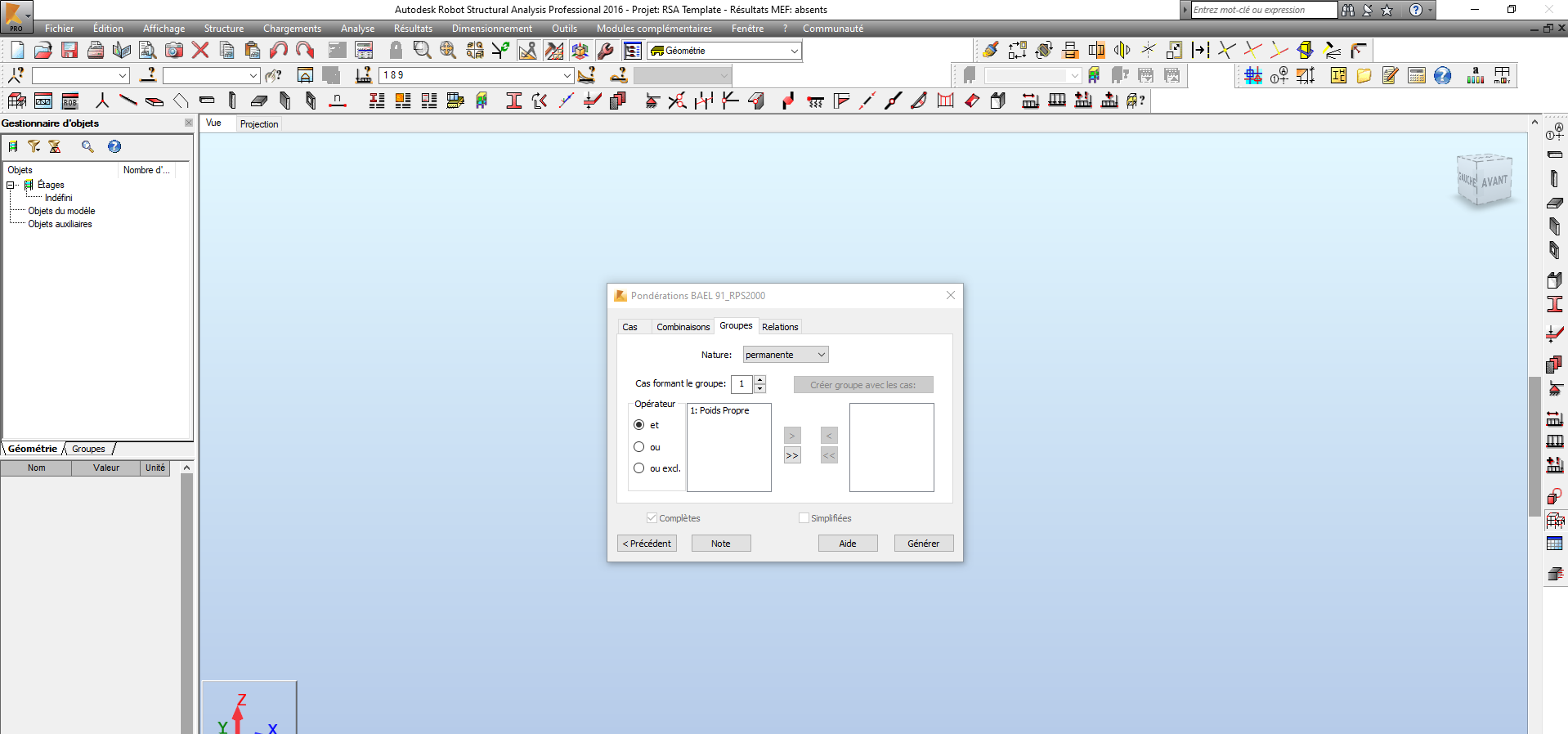The height and width of the screenshot is (734, 1568).
Task: Close the Pondérations BAEL 91 dialog
Action: pos(951,295)
